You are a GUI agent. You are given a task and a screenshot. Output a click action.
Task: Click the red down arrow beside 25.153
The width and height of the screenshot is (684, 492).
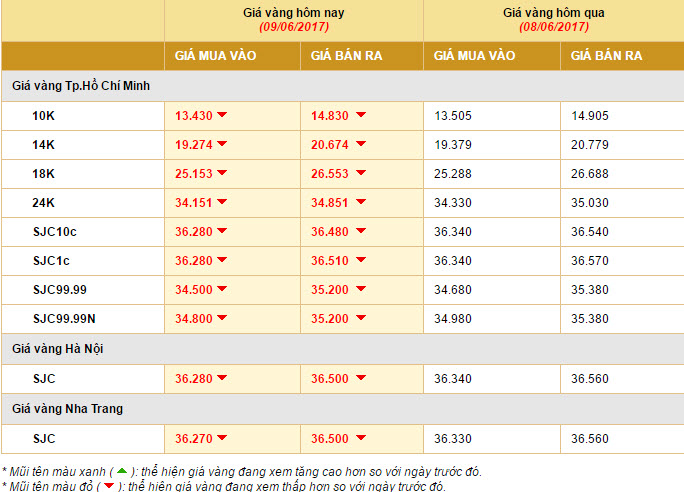click(222, 173)
